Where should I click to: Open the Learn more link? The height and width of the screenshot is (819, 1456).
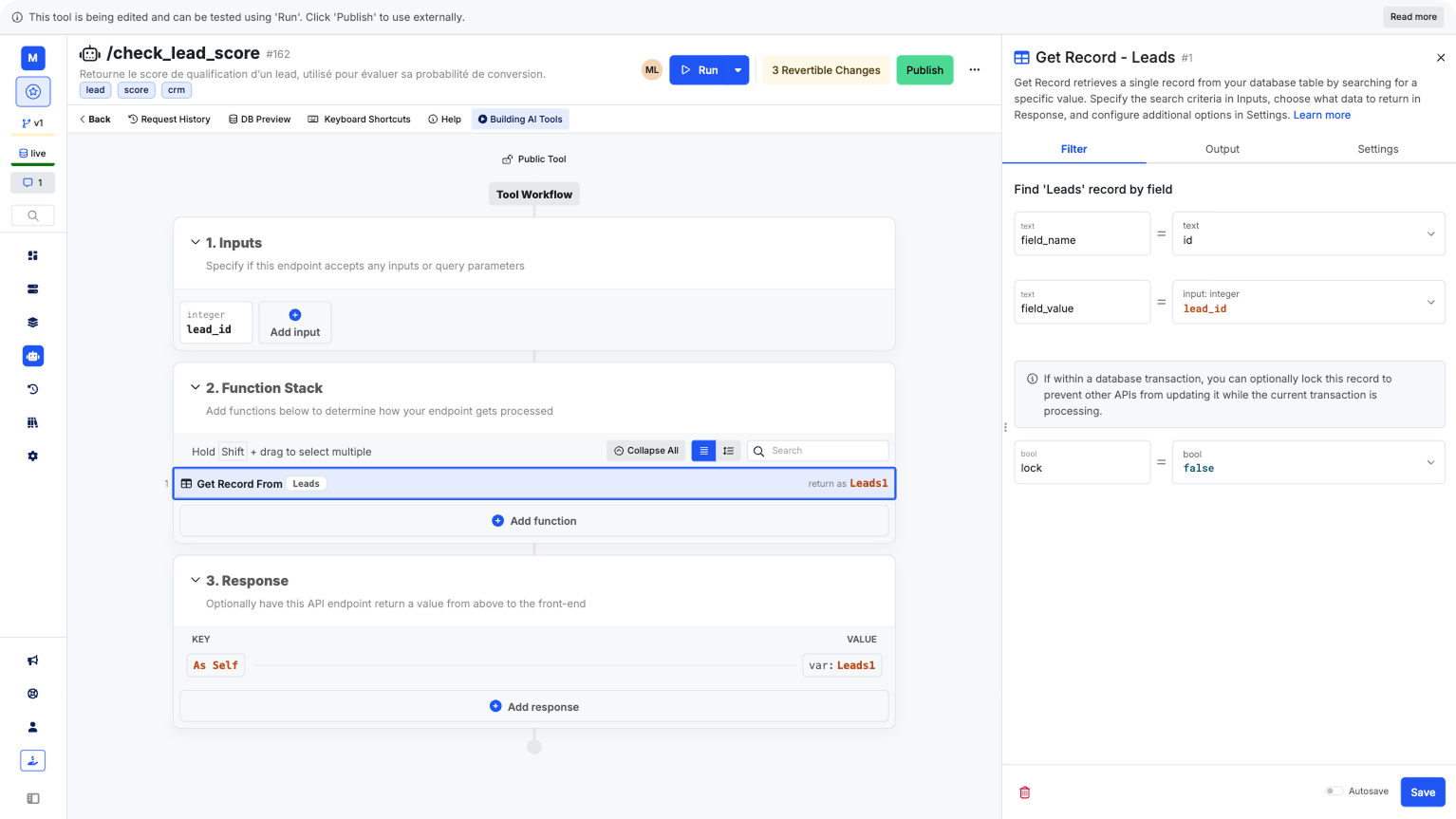pos(1322,115)
